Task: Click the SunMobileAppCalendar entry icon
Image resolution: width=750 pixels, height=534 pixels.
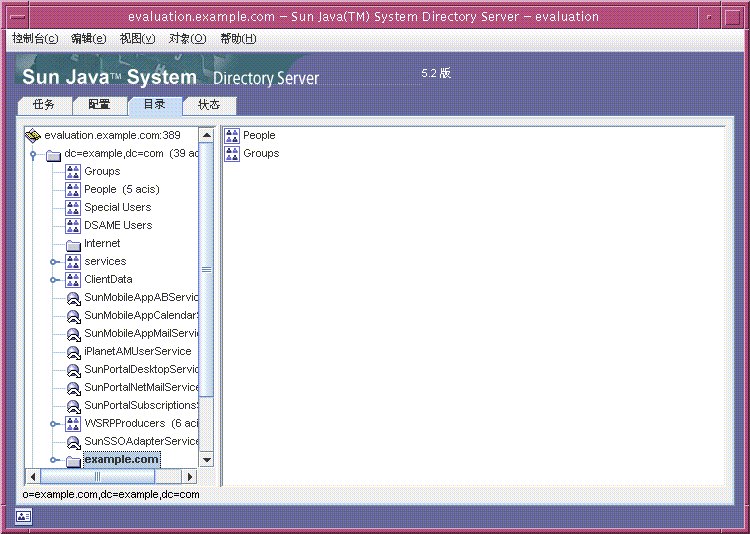Action: pos(73,316)
